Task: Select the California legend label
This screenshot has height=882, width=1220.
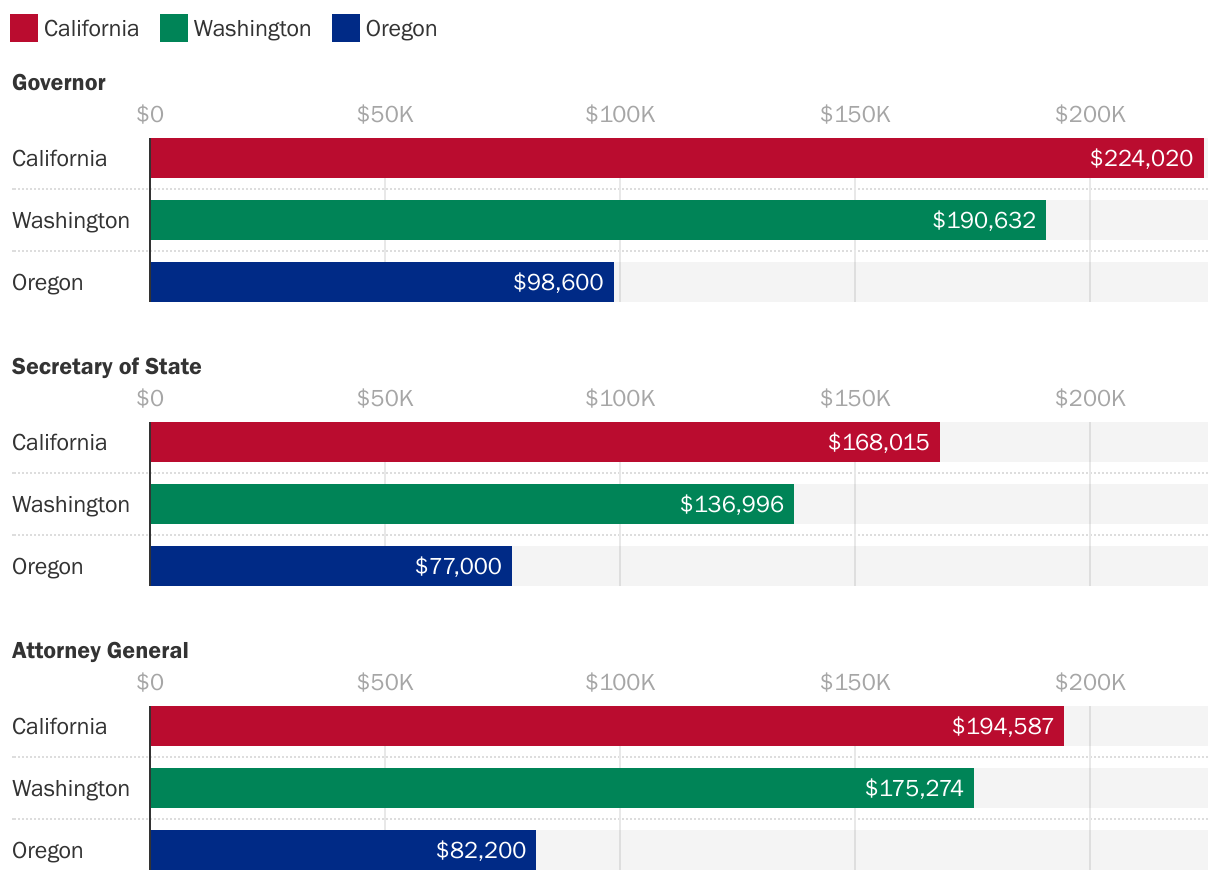Action: coord(91,28)
